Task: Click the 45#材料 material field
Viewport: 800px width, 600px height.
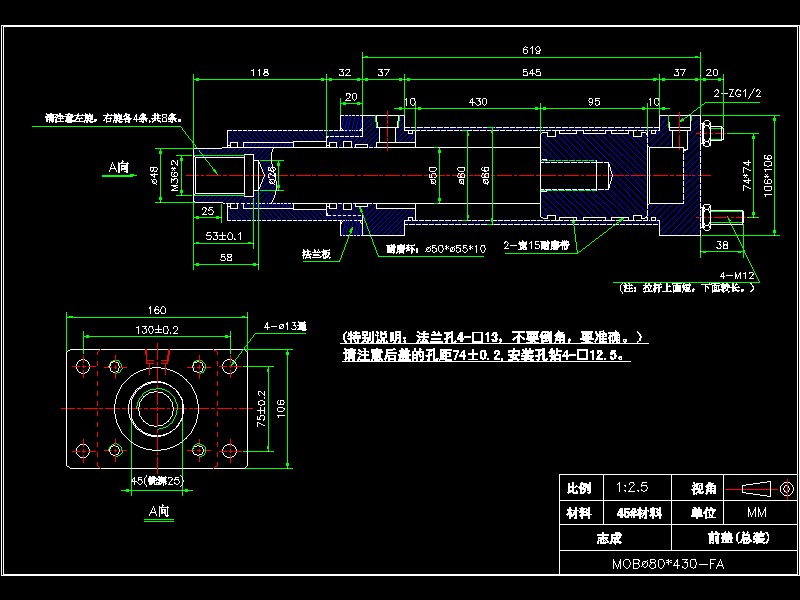Action: (x=639, y=511)
